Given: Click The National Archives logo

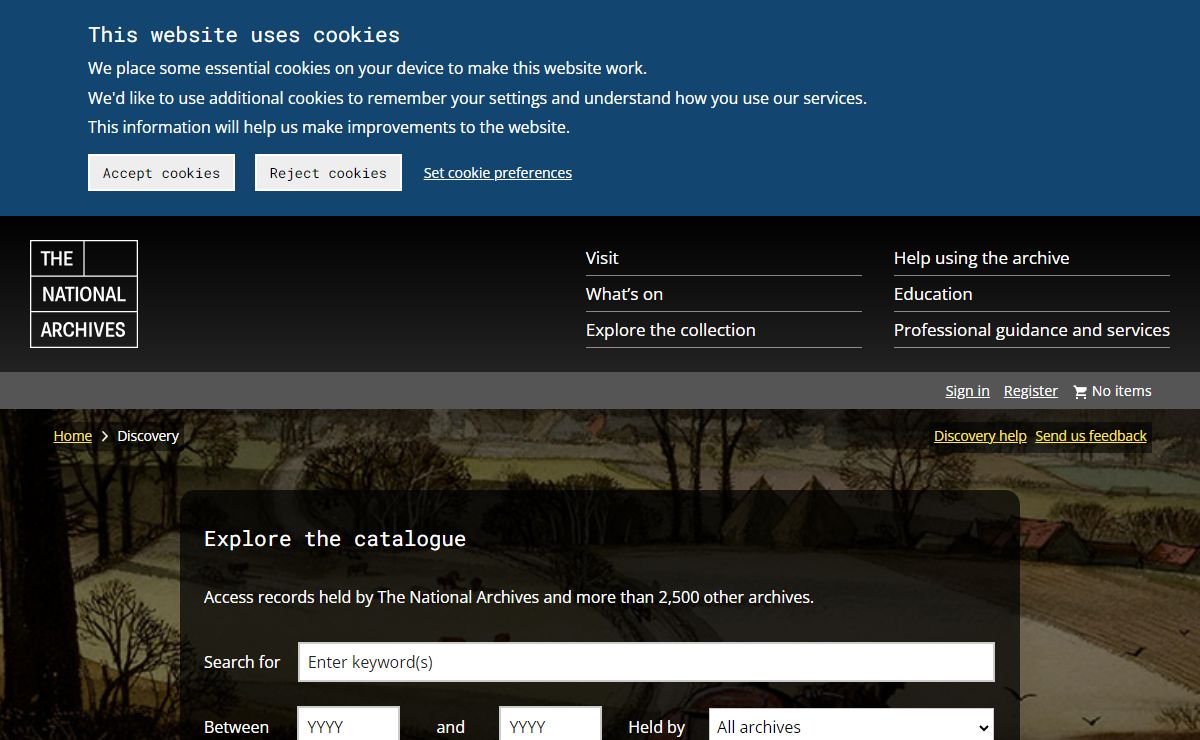Looking at the screenshot, I should [84, 294].
